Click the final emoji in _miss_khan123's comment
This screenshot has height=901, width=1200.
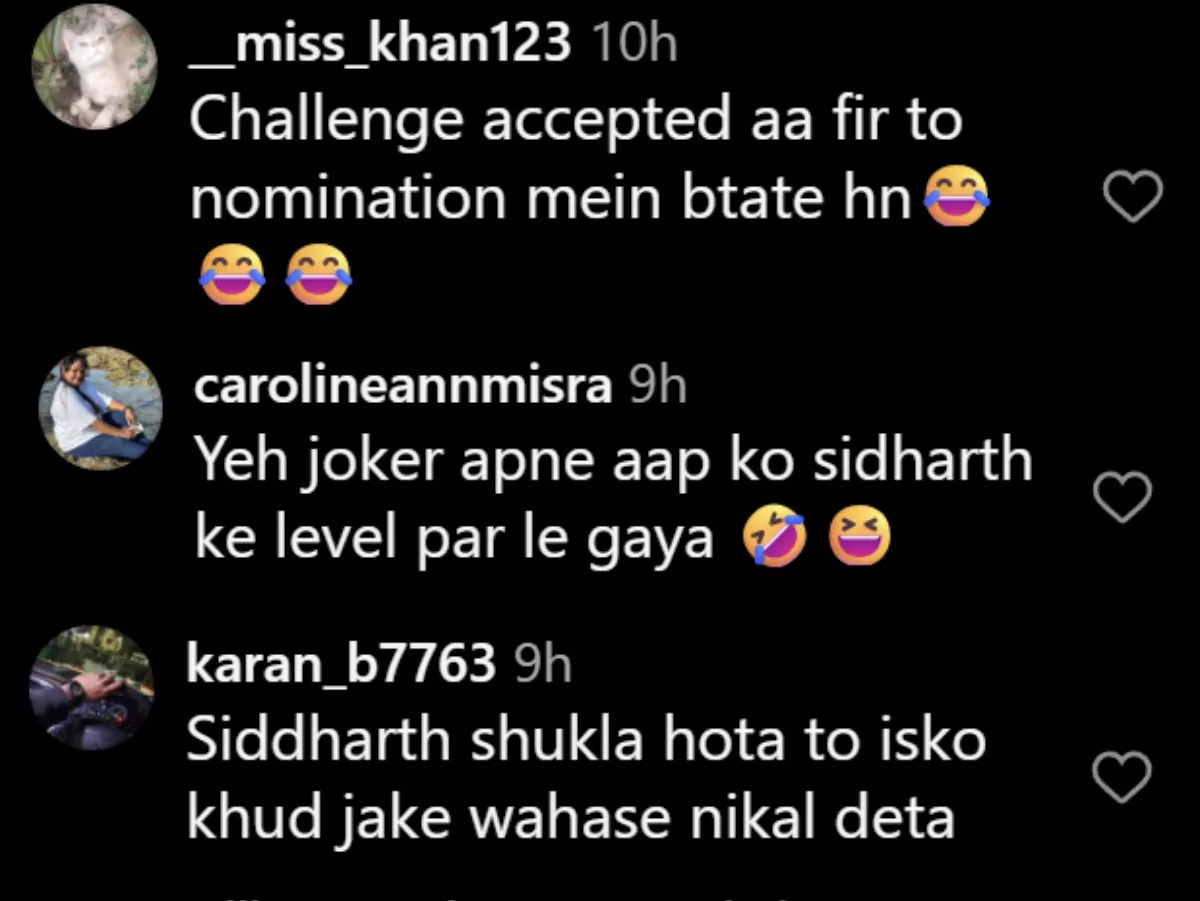pyautogui.click(x=319, y=275)
